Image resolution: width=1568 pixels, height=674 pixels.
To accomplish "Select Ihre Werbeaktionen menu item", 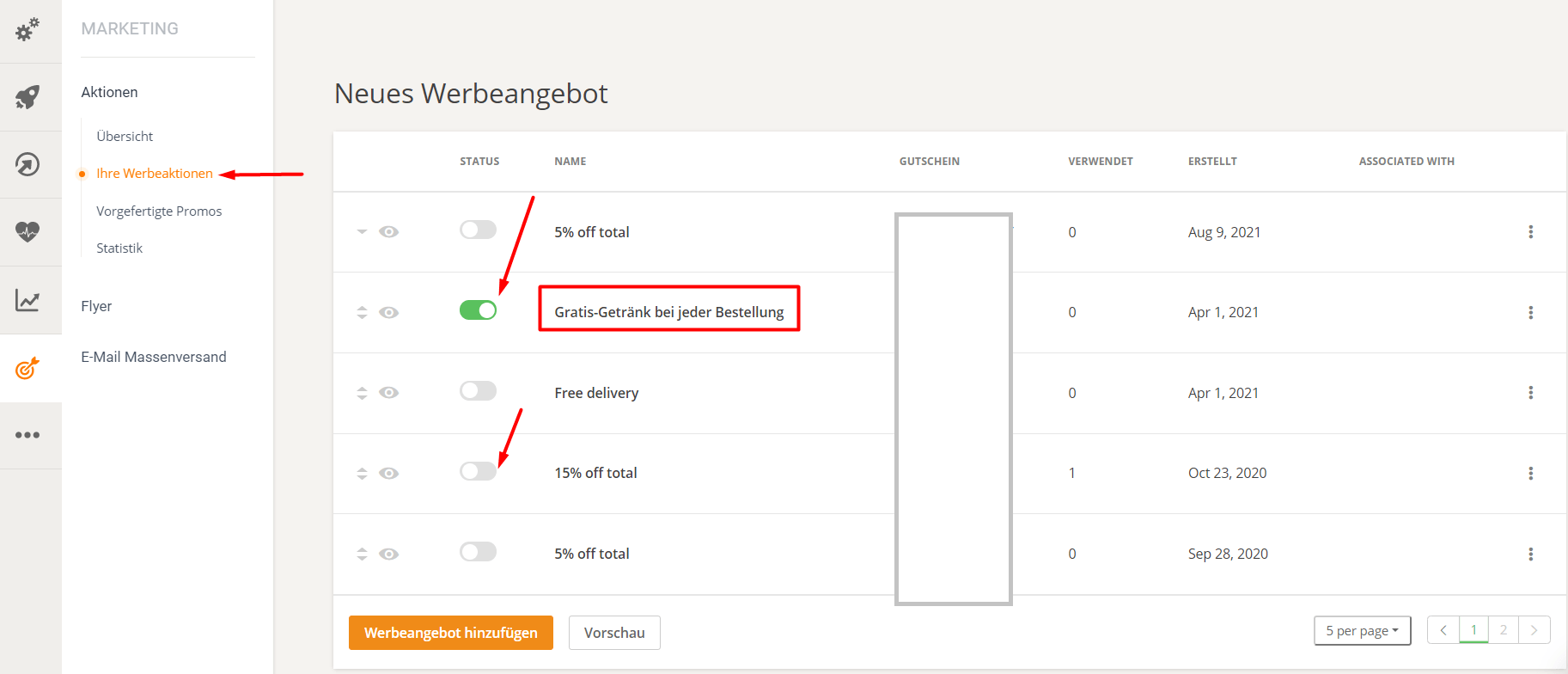I will point(155,174).
